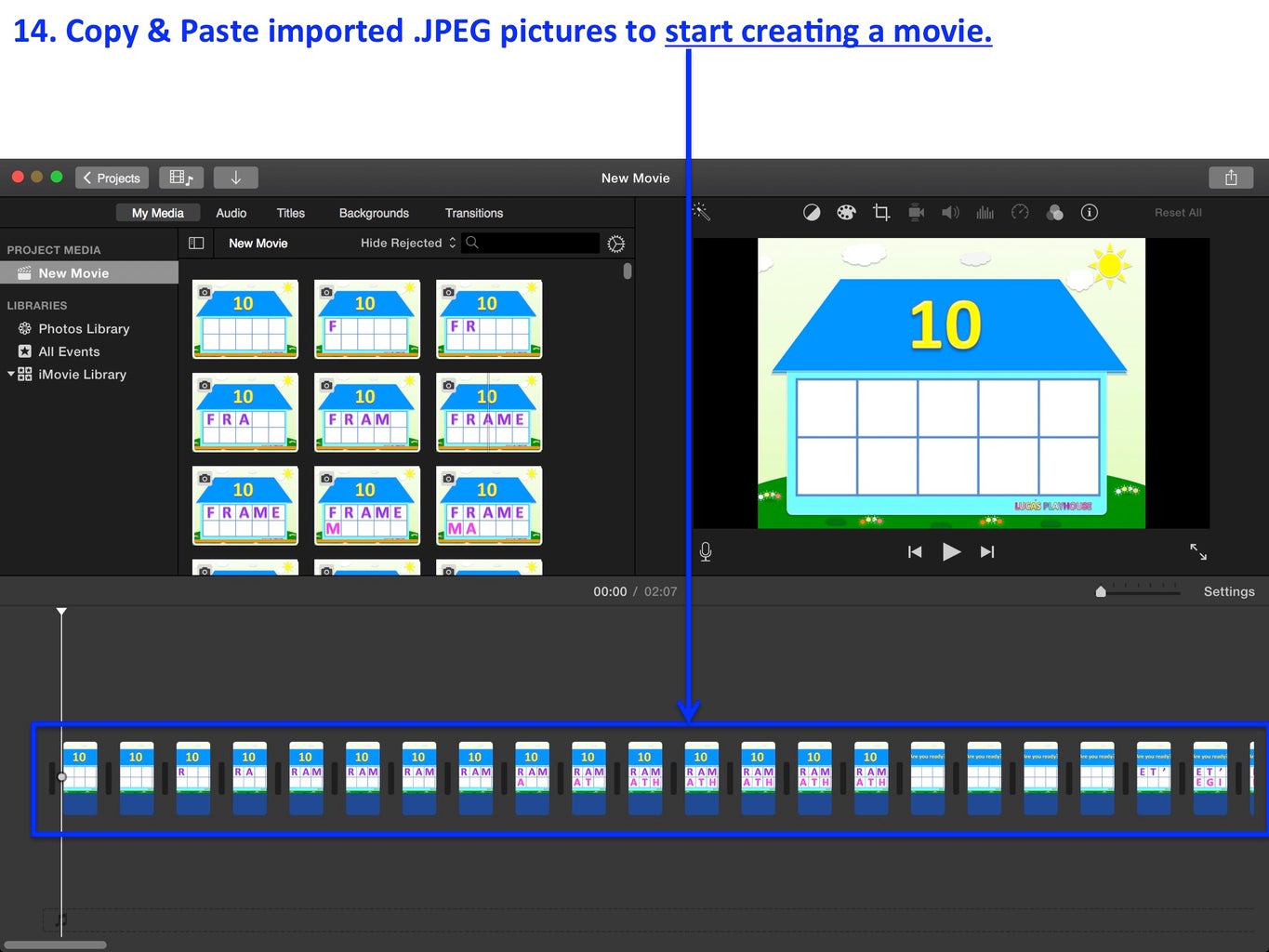
Task: Click the clip Information icon
Action: coord(1090,212)
